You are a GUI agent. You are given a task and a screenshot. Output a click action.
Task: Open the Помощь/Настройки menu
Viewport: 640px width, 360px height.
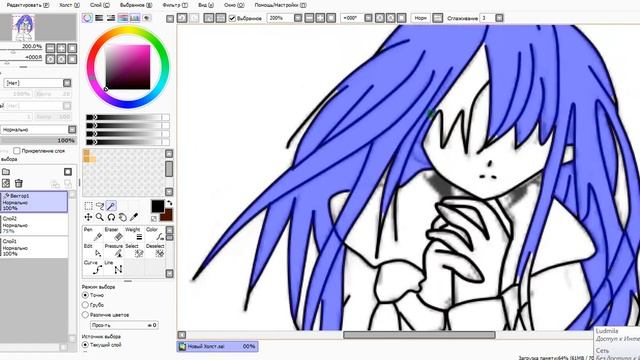(280, 5)
